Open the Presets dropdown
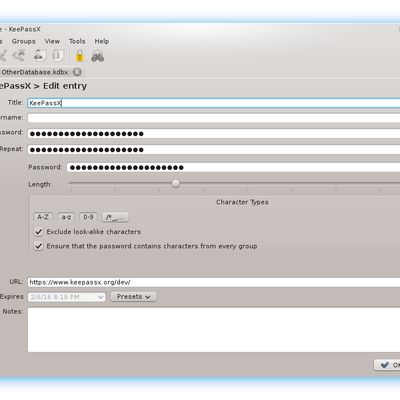The height and width of the screenshot is (400, 400). tap(134, 297)
